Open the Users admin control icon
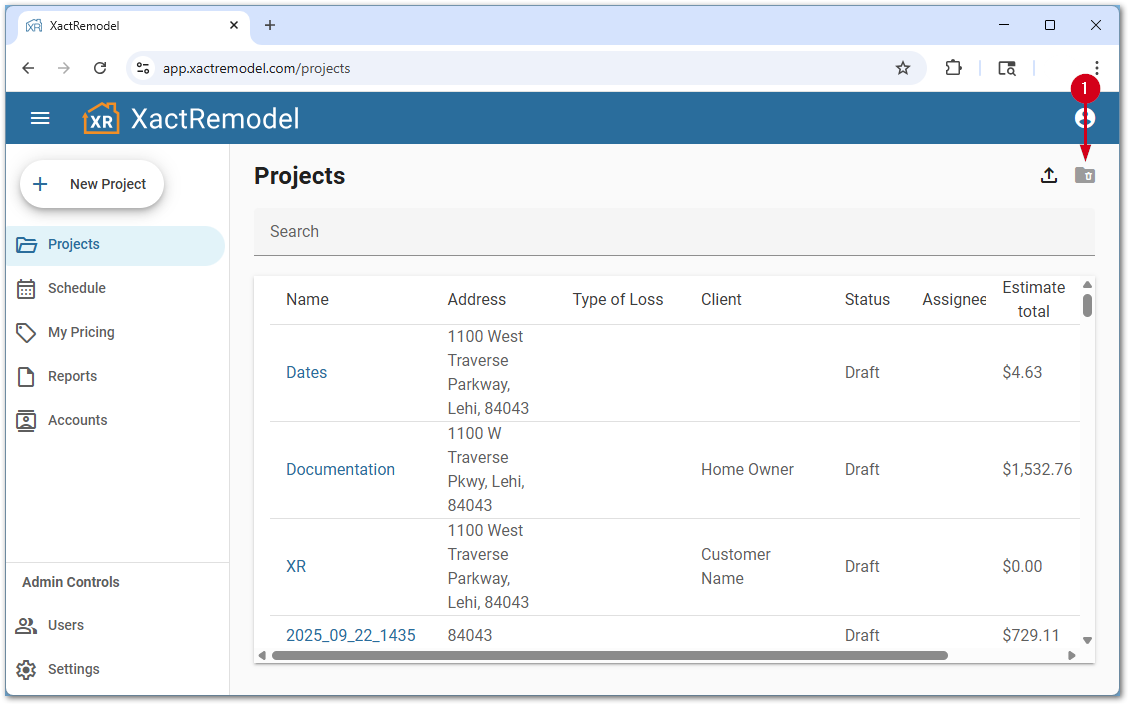The height and width of the screenshot is (705, 1129). [26, 625]
